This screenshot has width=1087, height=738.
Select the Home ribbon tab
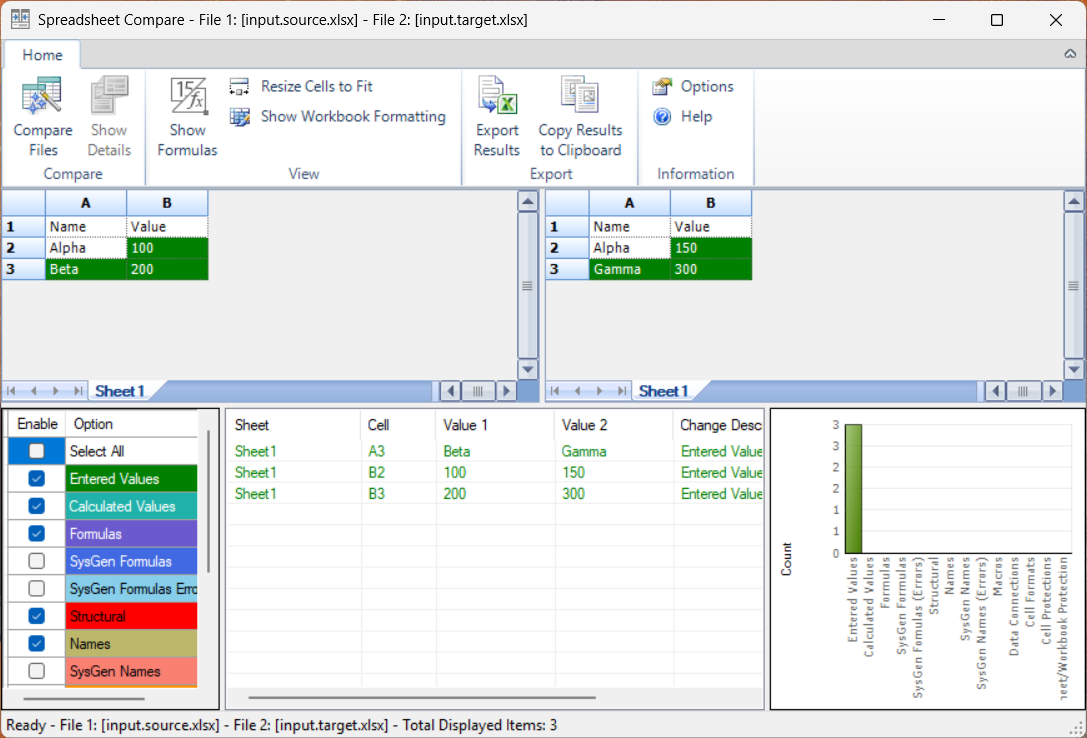pos(42,55)
